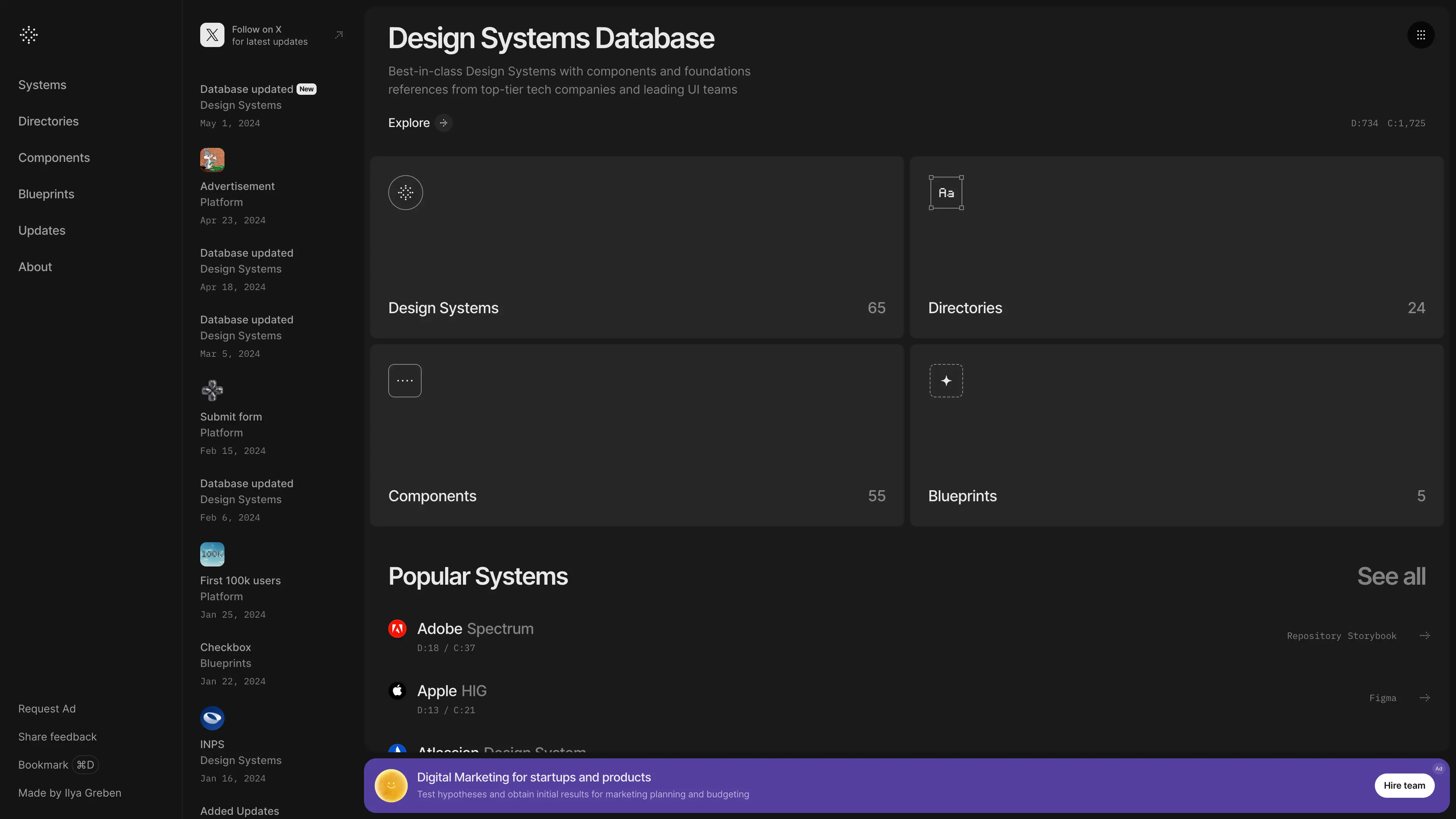Click the arrow icon next to Explore

point(444,123)
